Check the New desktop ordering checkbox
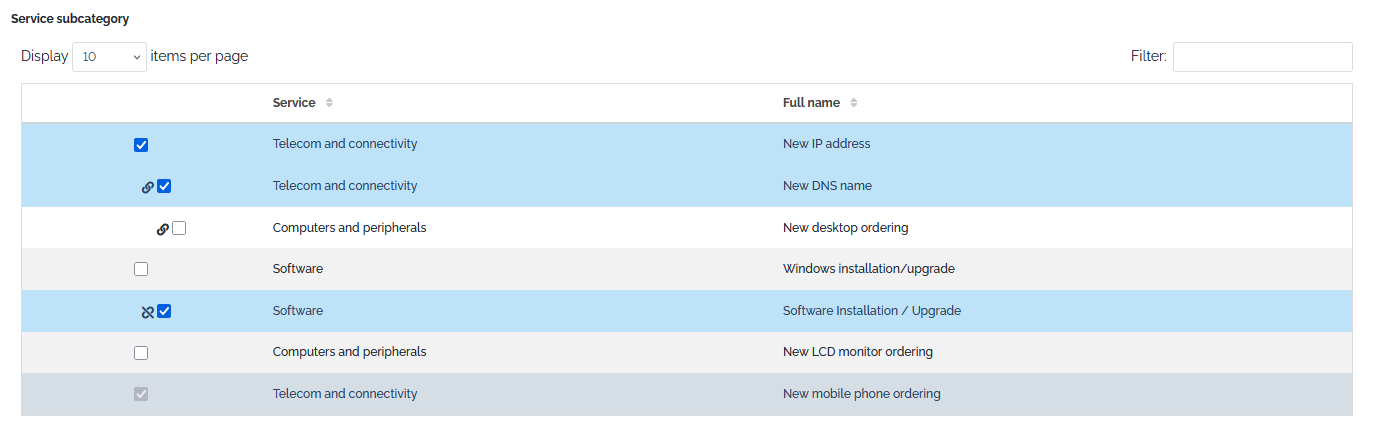The height and width of the screenshot is (436, 1373). pyautogui.click(x=179, y=228)
